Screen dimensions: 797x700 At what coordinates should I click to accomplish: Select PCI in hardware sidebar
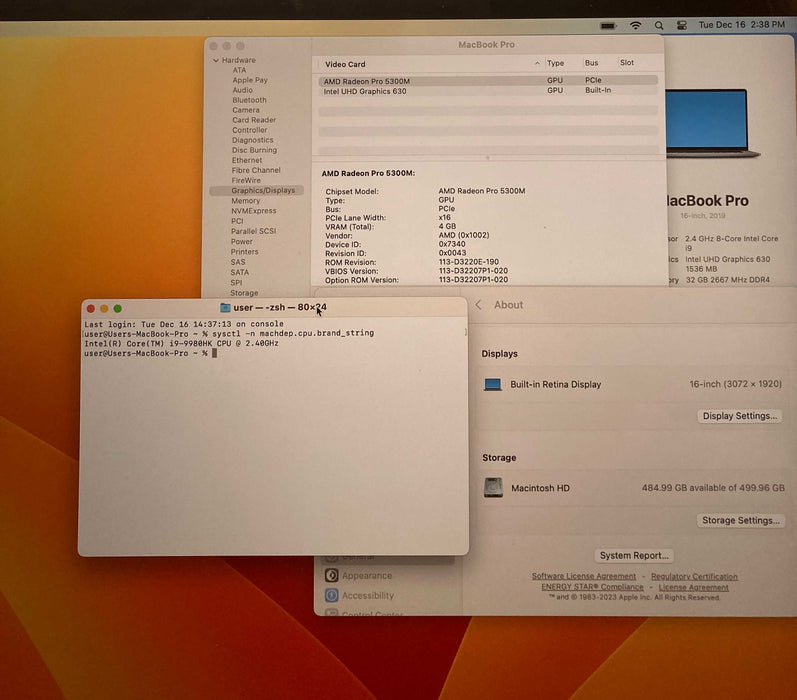coord(237,221)
